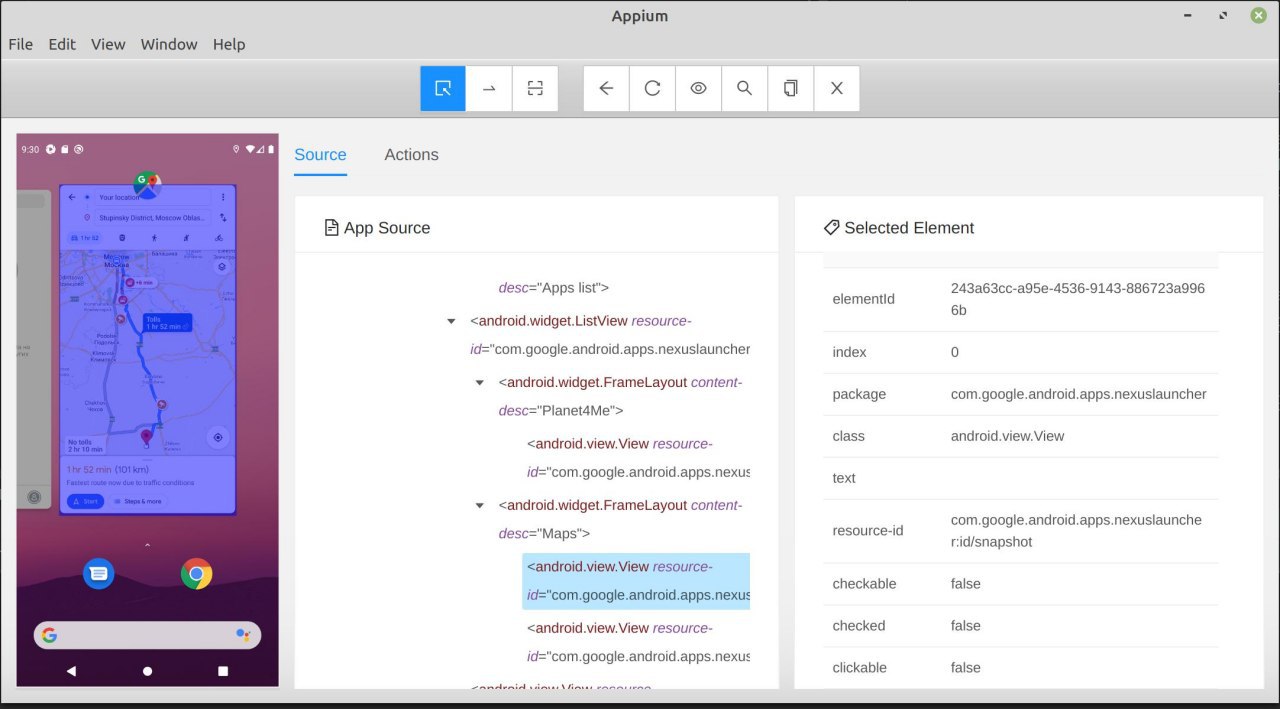Viewport: 1280px width, 709px height.
Task: Click the Google Maps app icon above card
Action: point(148,184)
